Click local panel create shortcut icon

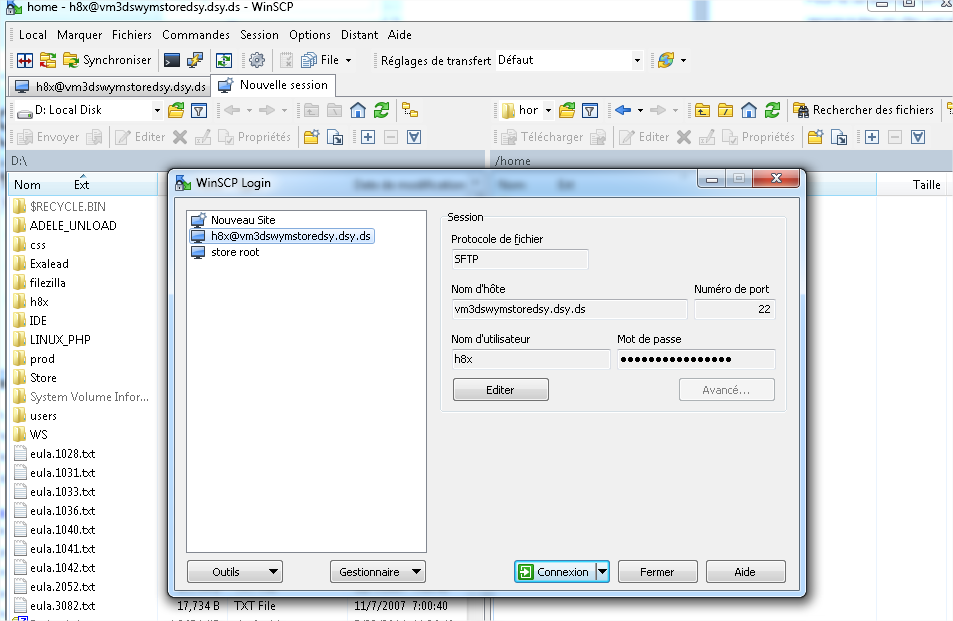pyautogui.click(x=335, y=137)
